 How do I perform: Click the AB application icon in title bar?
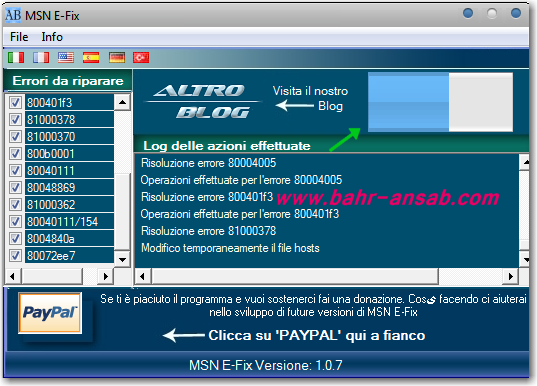point(13,15)
